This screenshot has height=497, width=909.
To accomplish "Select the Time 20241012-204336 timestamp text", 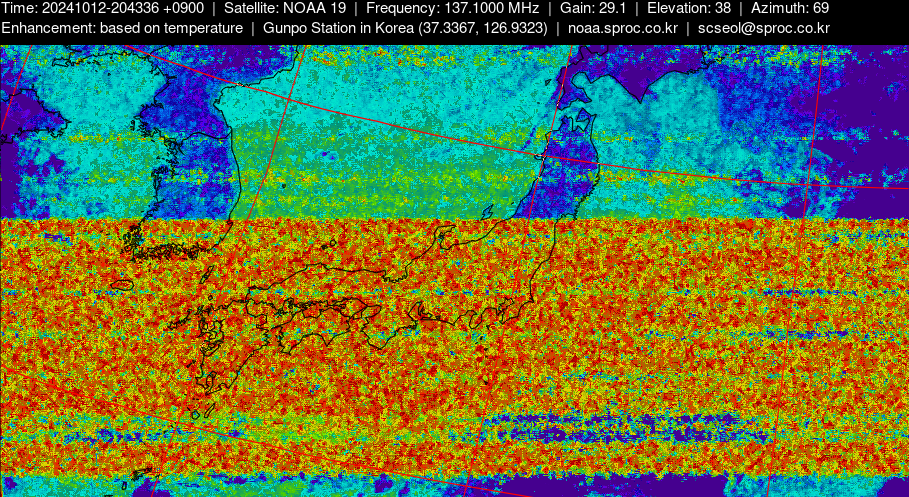I will click(x=102, y=8).
